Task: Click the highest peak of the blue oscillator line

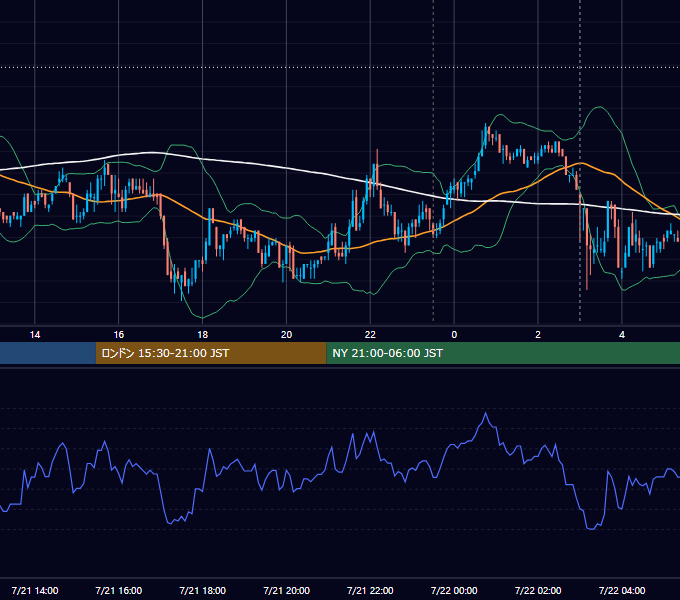Action: [x=485, y=414]
